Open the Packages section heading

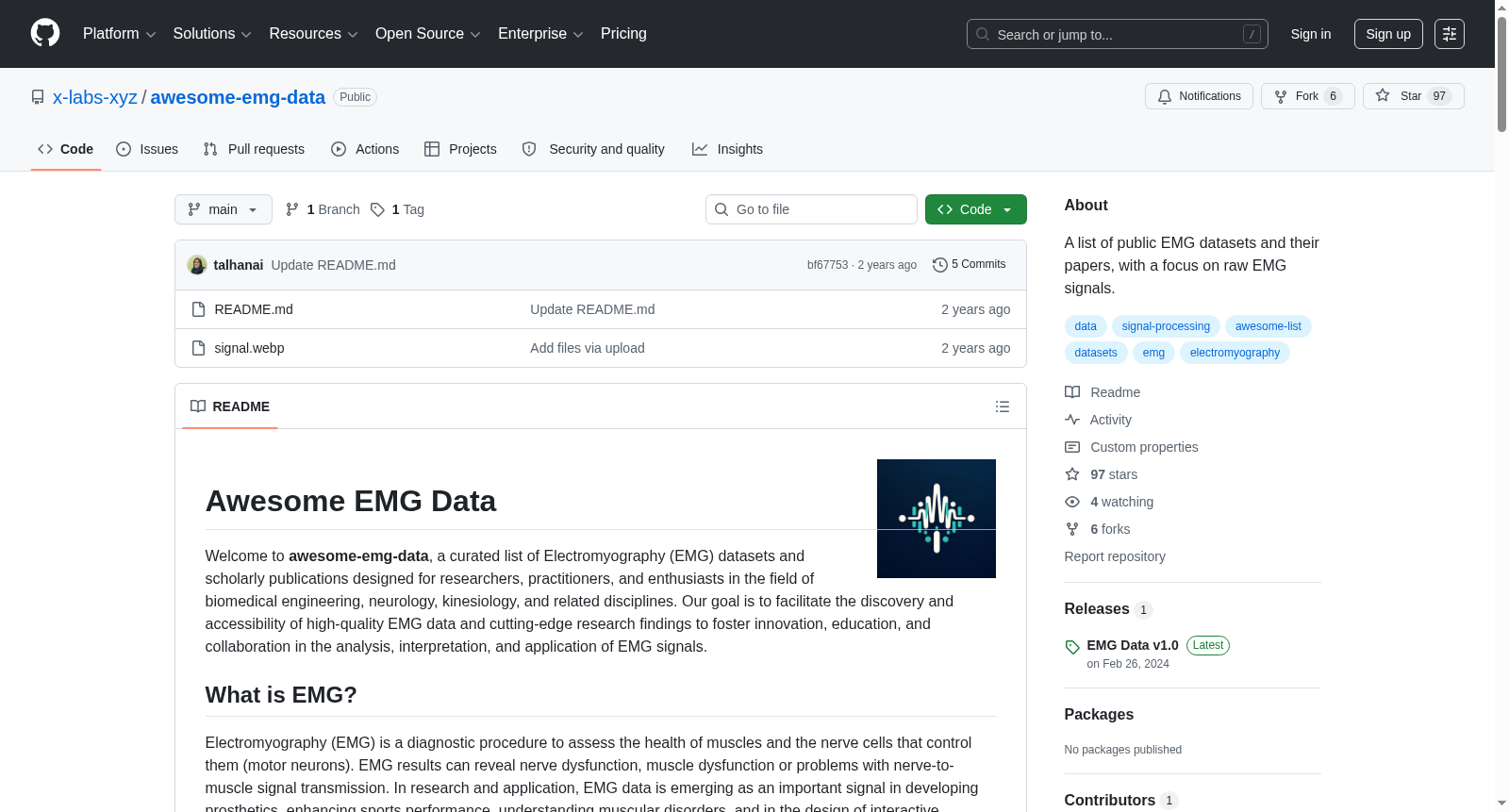(1100, 715)
